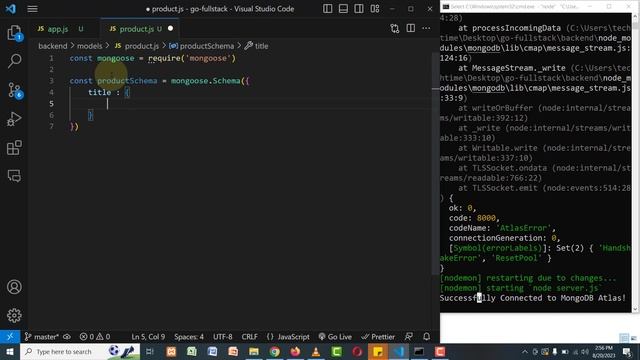Open Google Chrome from the taskbar
Viewport: 640px width, 360px height.
pyautogui.click(x=275, y=352)
